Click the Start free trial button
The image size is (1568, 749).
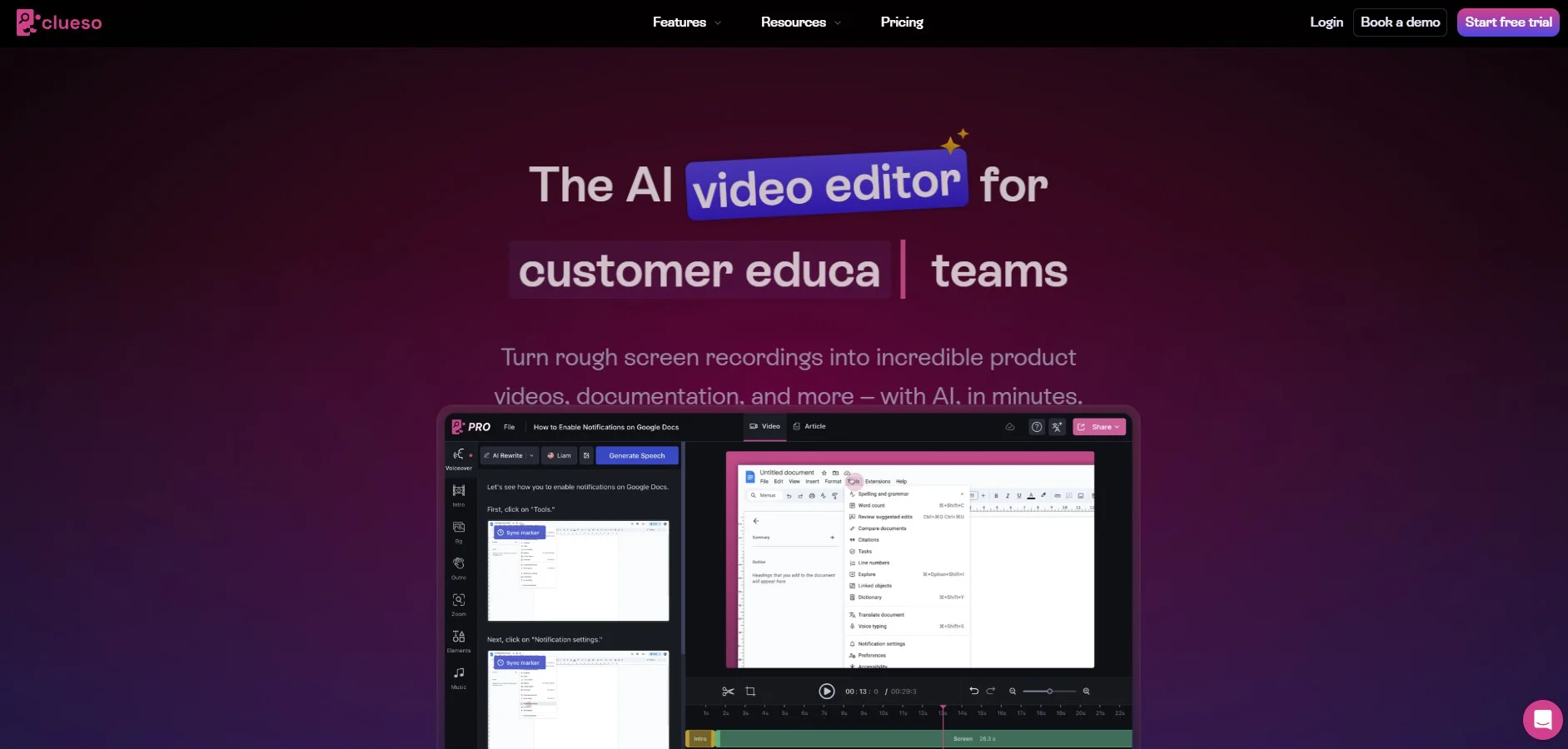[x=1507, y=22]
